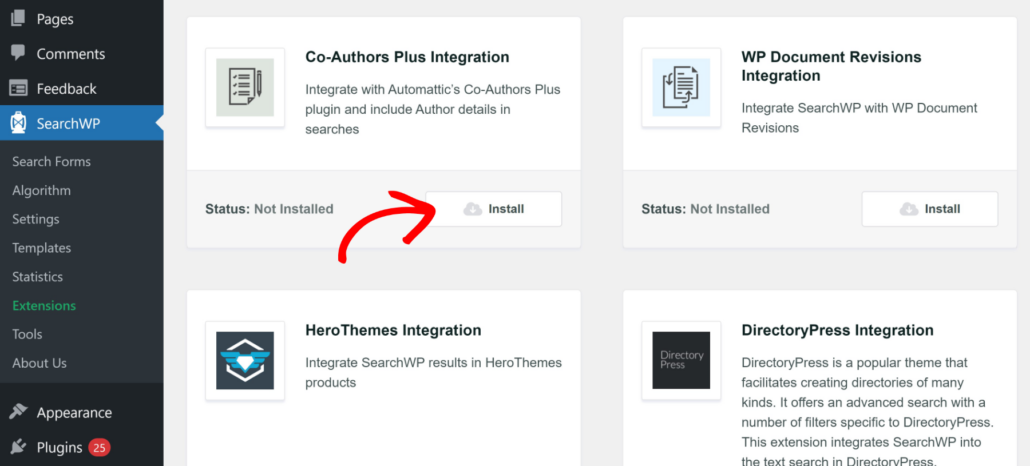Open SearchWP Settings submenu

coord(35,219)
